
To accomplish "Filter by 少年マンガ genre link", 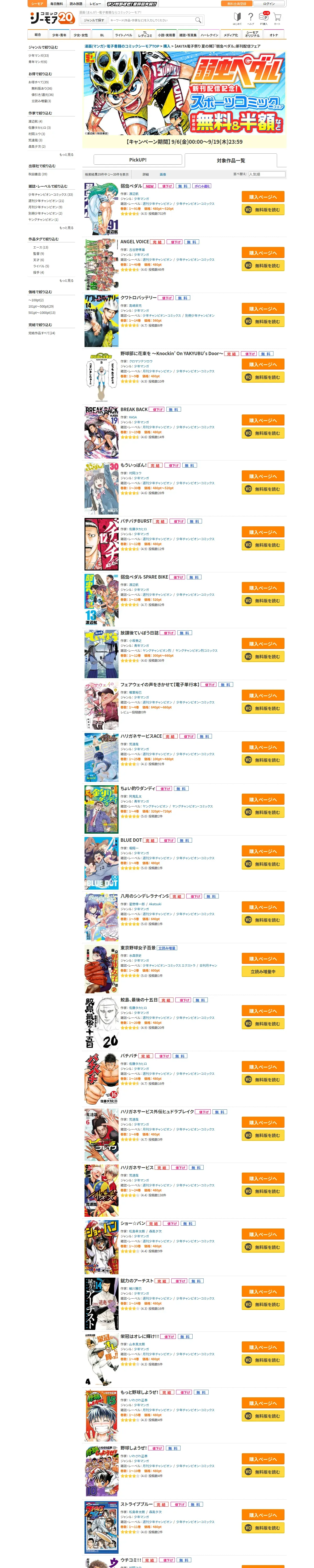I will (x=38, y=55).
